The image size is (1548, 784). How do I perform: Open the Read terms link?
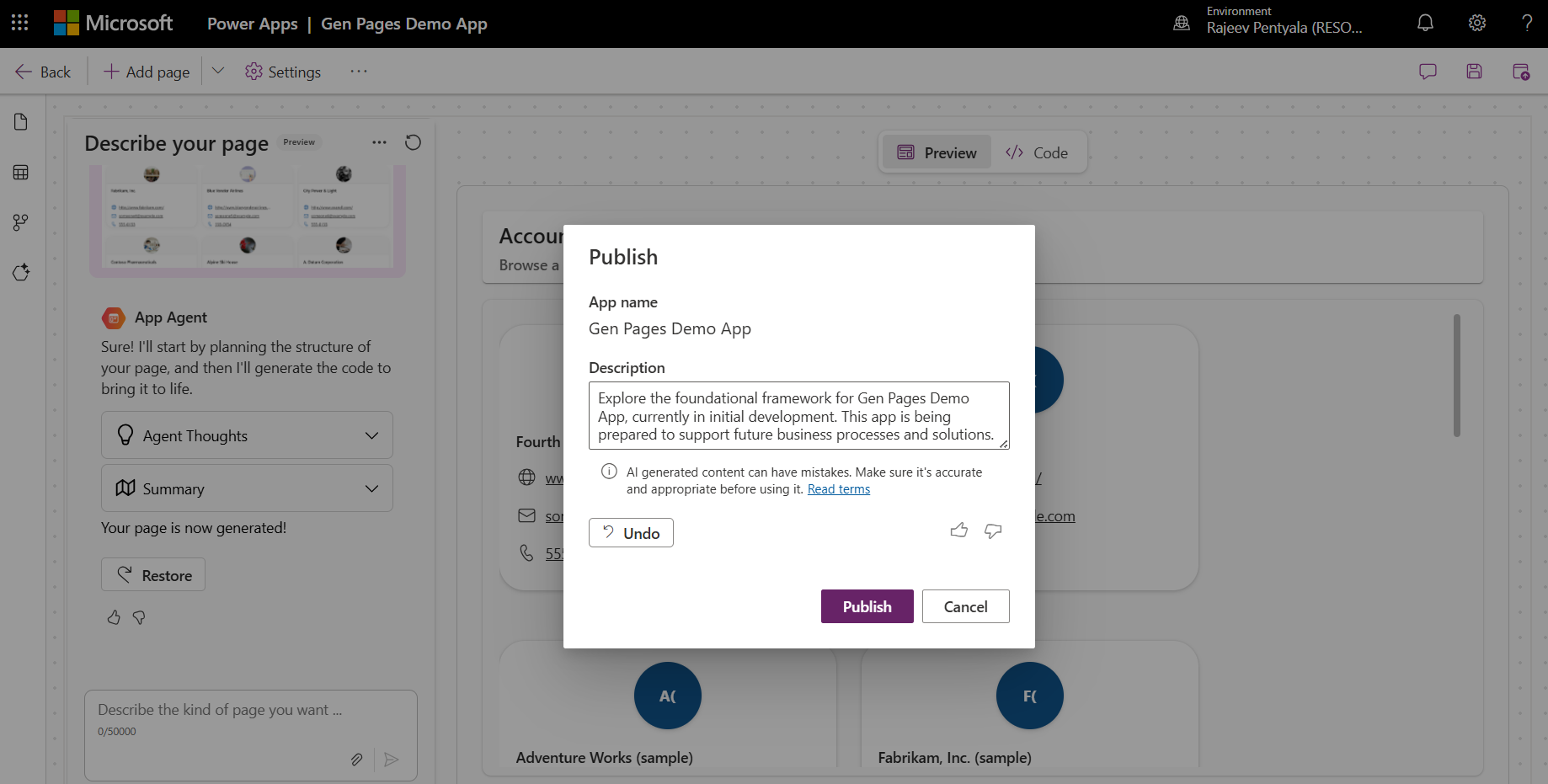tap(838, 488)
